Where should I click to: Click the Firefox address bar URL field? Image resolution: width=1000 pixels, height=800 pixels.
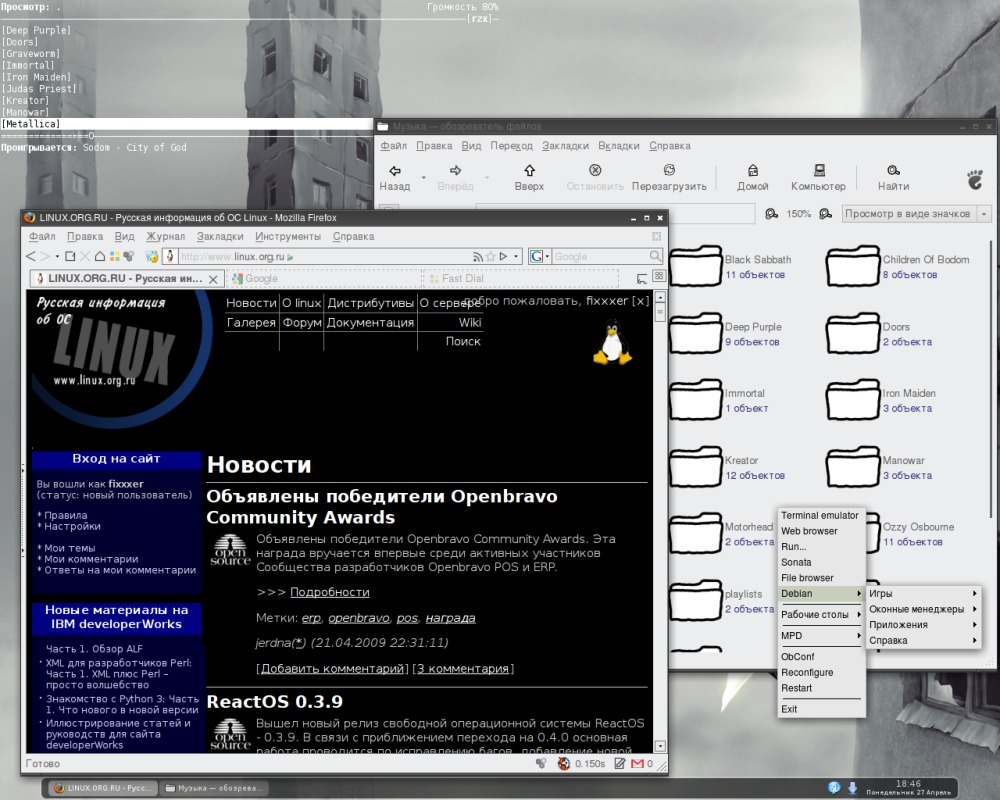point(325,256)
